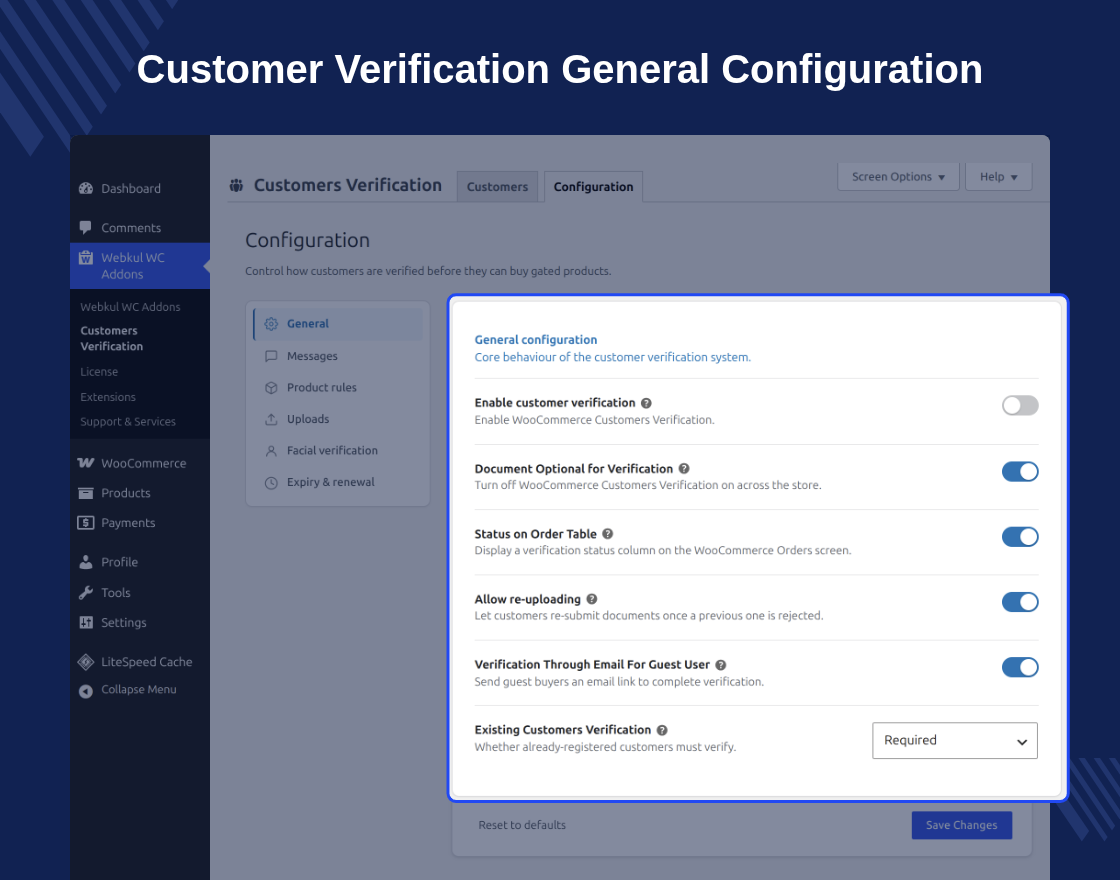Click the Configuration page heading

tap(307, 240)
